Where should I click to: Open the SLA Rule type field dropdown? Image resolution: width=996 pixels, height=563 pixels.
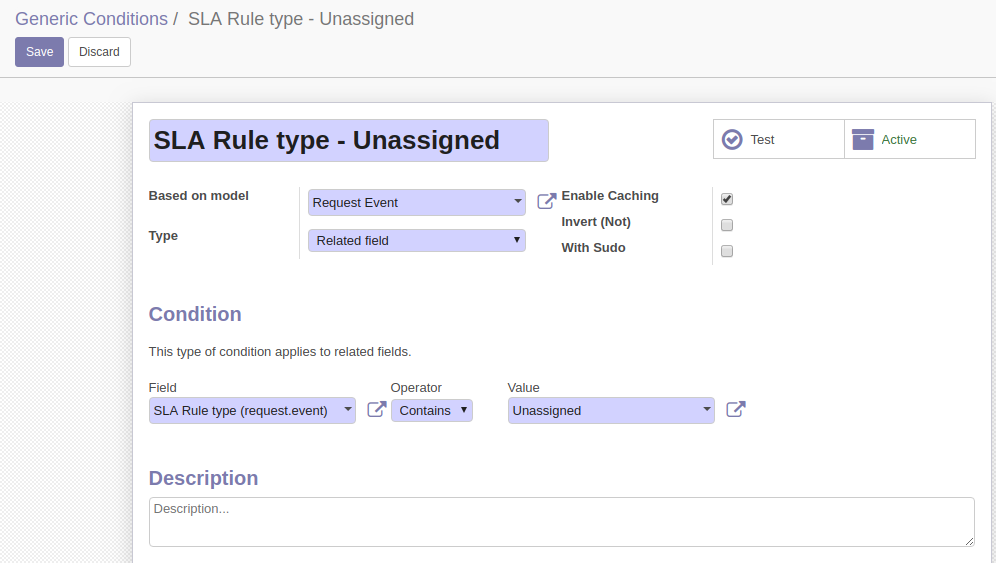[252, 410]
